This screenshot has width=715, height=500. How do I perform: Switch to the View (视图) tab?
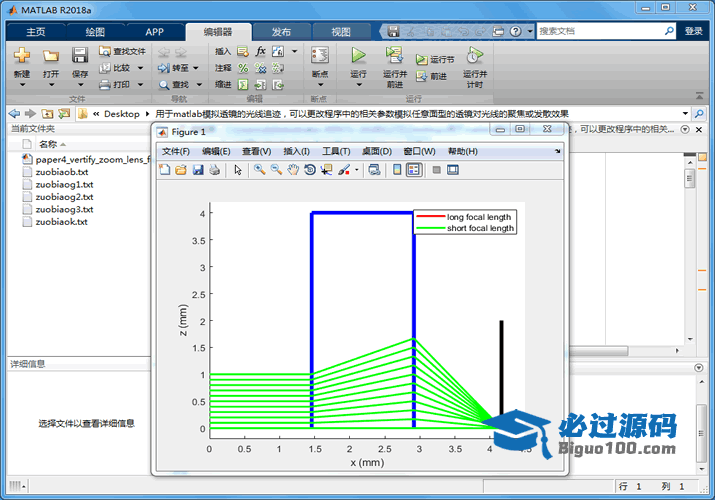coord(341,32)
